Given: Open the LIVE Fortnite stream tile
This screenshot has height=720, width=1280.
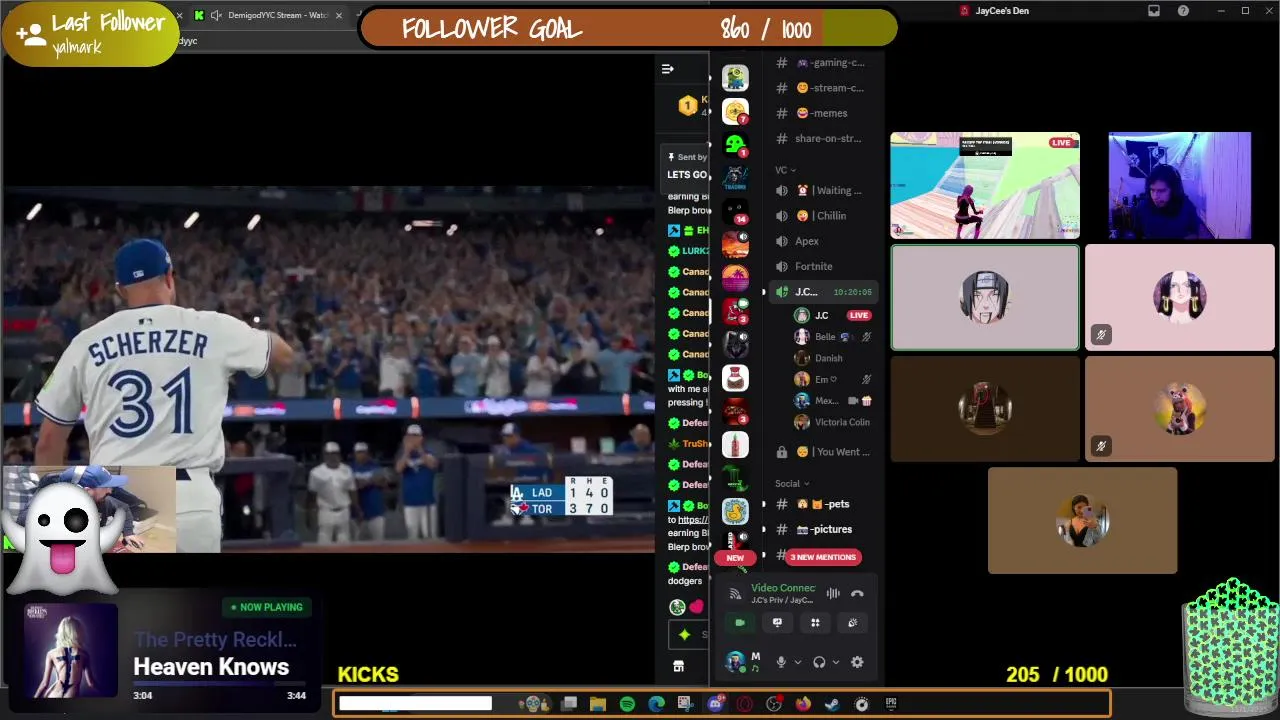Looking at the screenshot, I should pos(985,186).
